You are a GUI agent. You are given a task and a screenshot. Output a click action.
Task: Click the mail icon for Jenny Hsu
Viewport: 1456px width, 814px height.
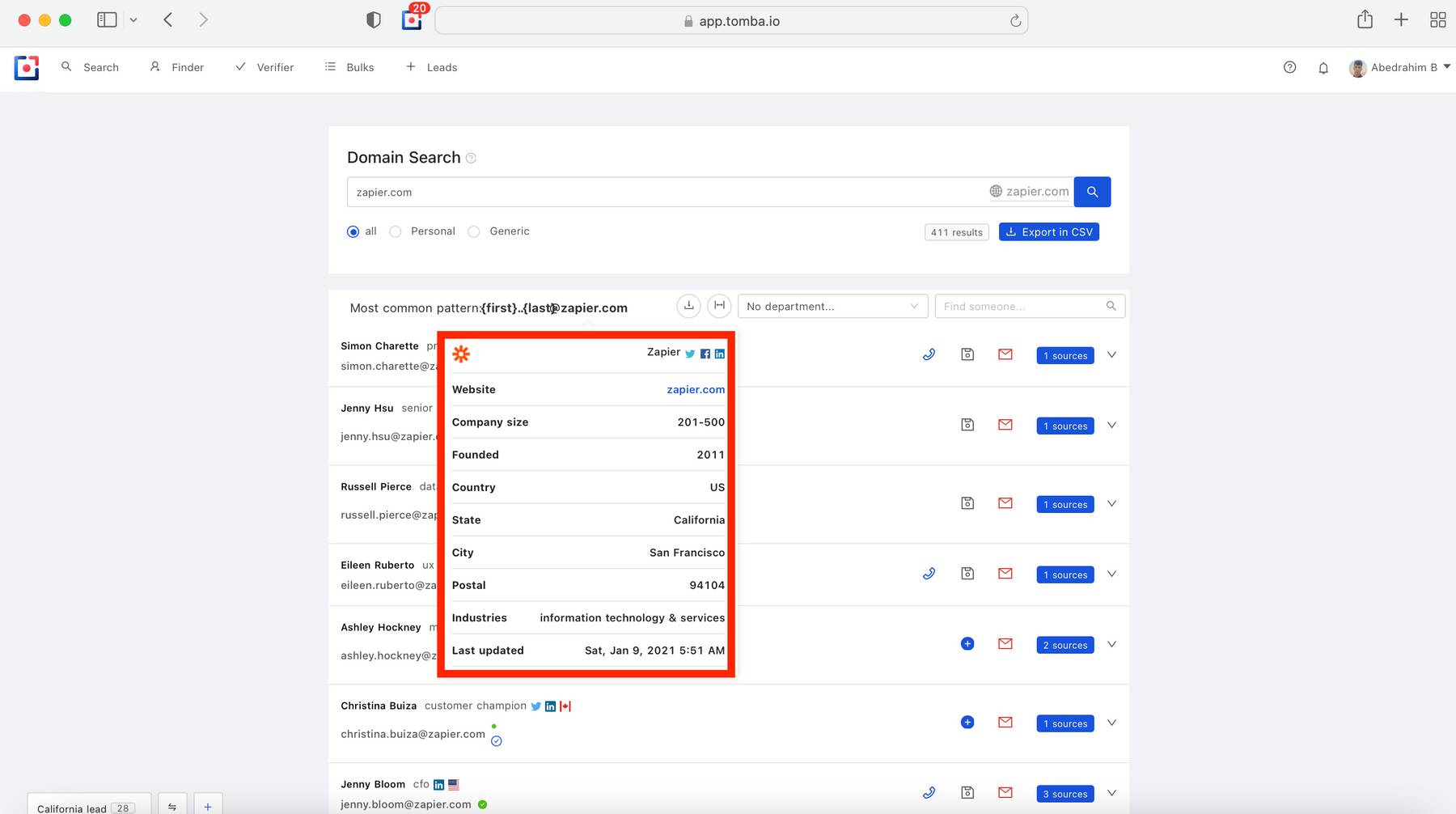1005,425
